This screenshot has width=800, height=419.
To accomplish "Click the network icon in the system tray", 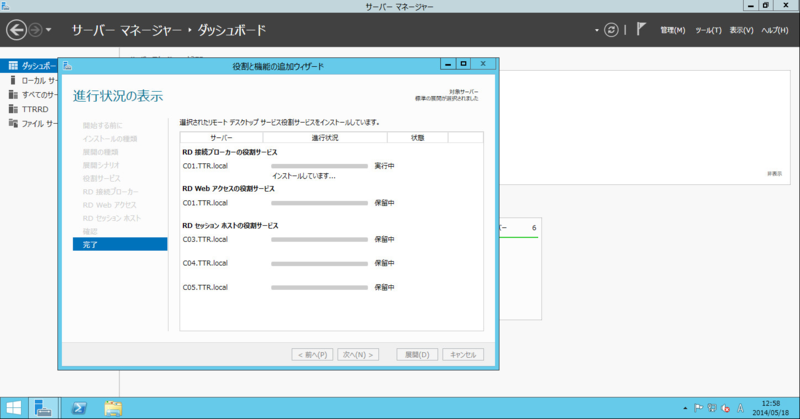I will 712,408.
